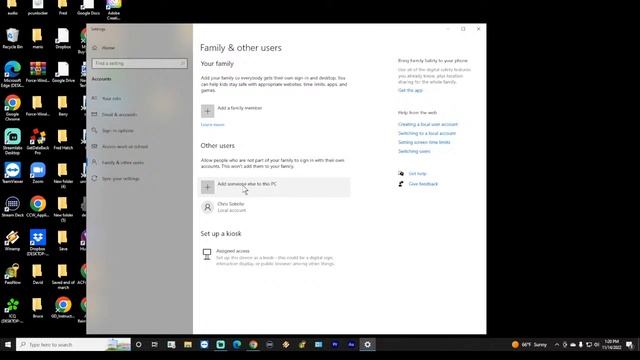This screenshot has width=640, height=360.
Task: Open File Explorer from the taskbar
Action: [188, 344]
